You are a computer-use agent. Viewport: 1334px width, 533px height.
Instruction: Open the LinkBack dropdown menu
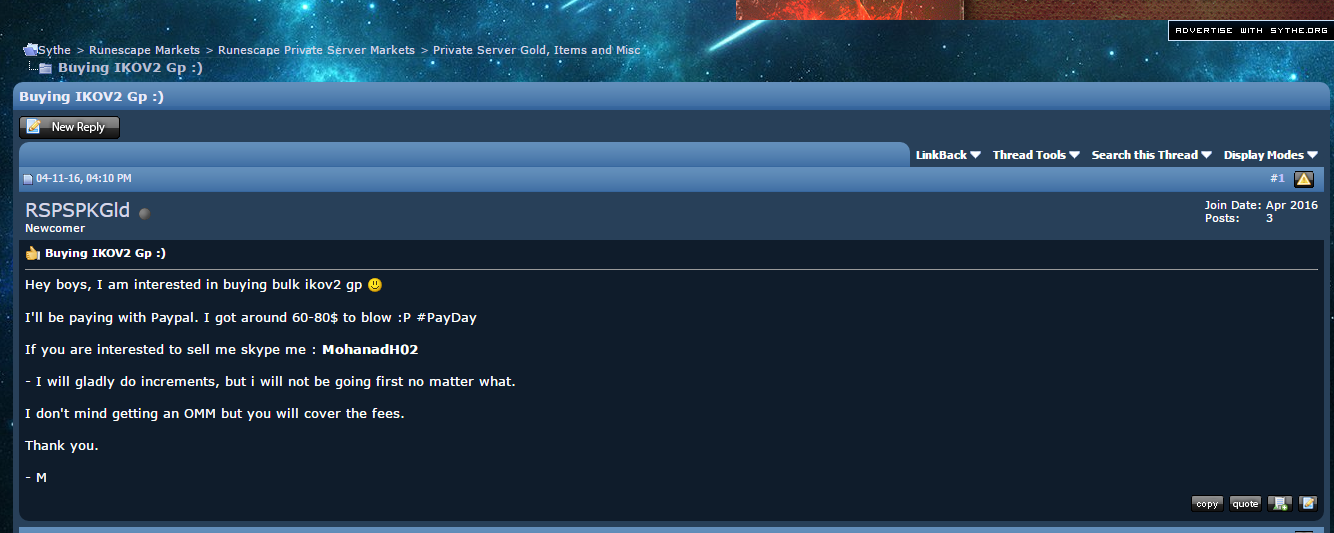(x=948, y=155)
